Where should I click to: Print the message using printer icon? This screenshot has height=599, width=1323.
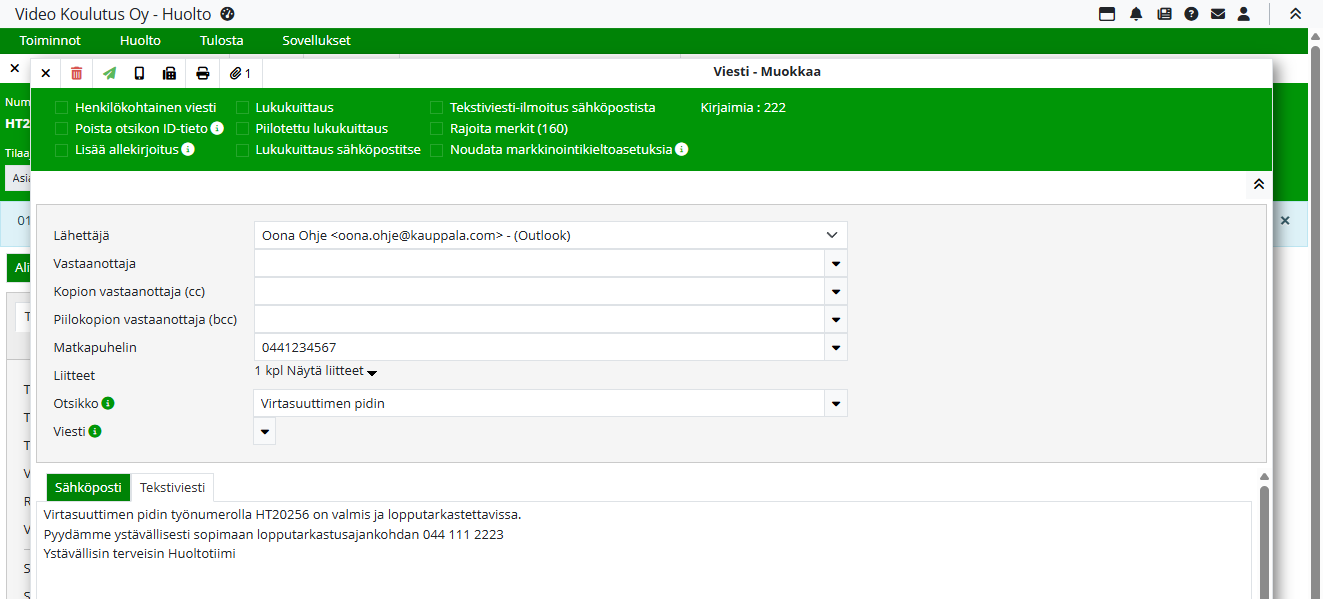pyautogui.click(x=203, y=73)
